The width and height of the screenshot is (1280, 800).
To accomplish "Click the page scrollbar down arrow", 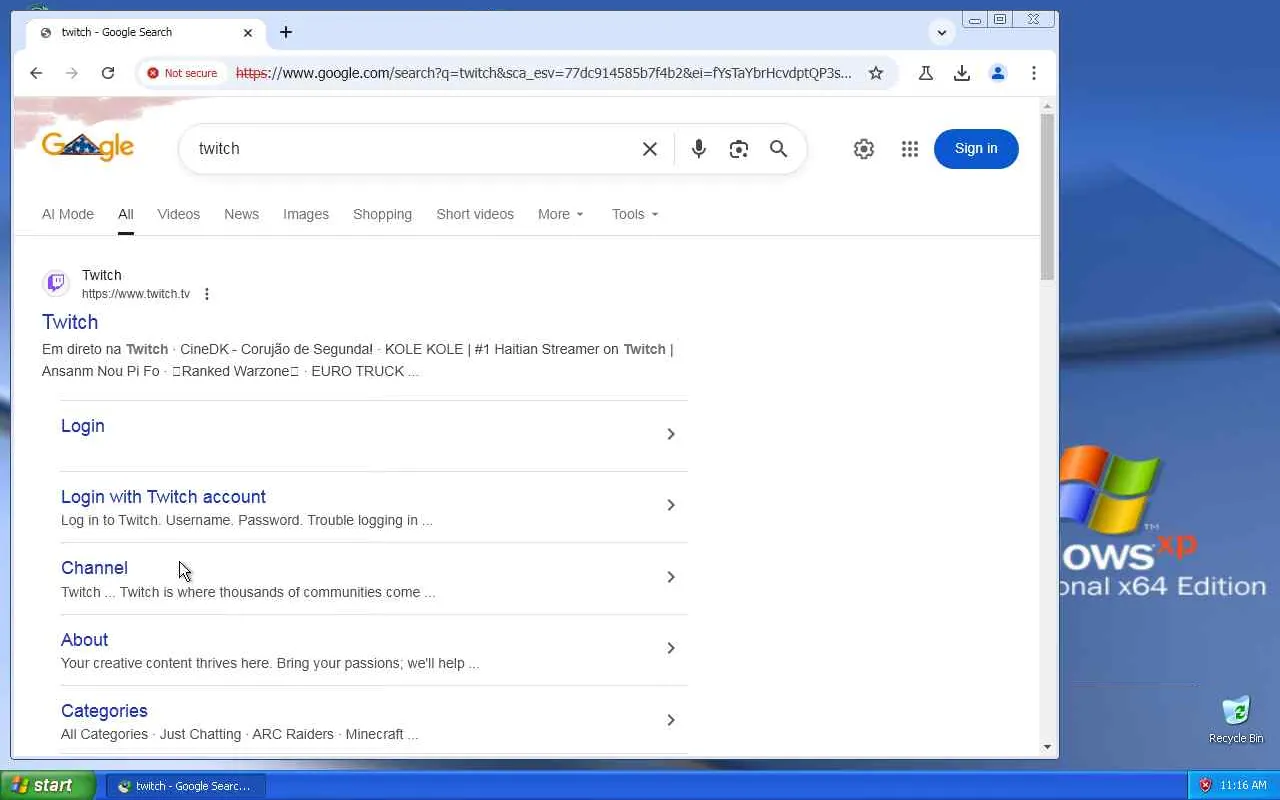I will click(1047, 747).
